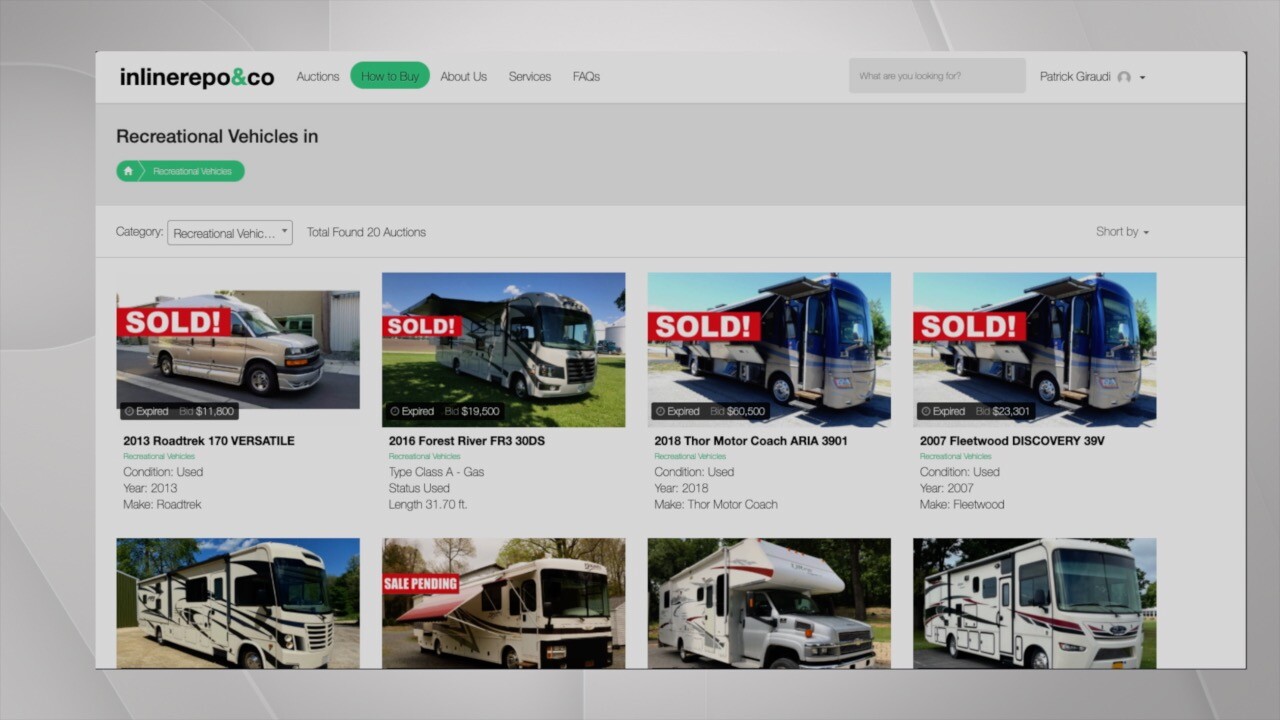Click 'Type Class A - Gas' detail text

pos(436,472)
